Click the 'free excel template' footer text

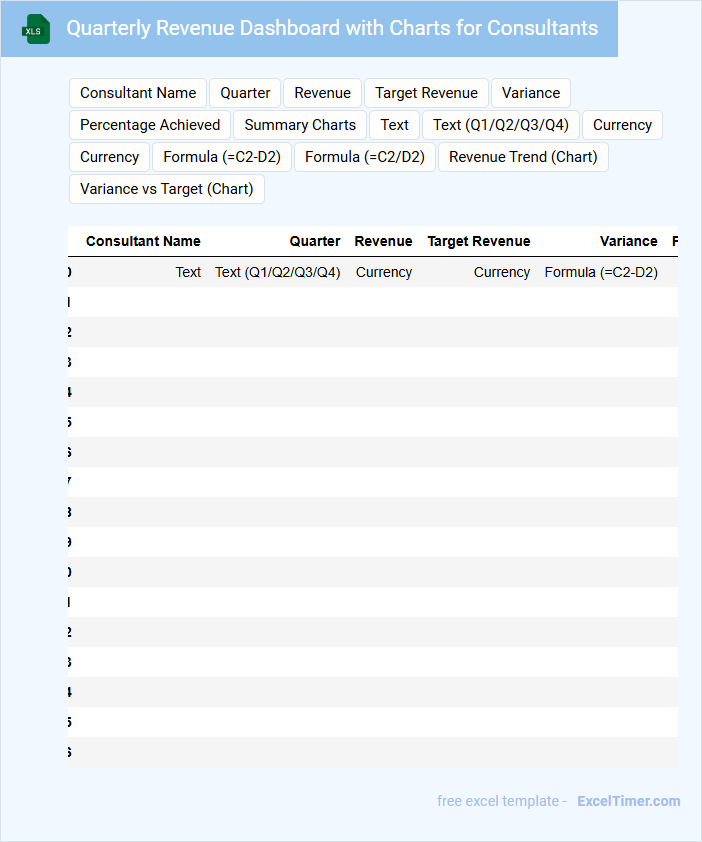click(498, 801)
